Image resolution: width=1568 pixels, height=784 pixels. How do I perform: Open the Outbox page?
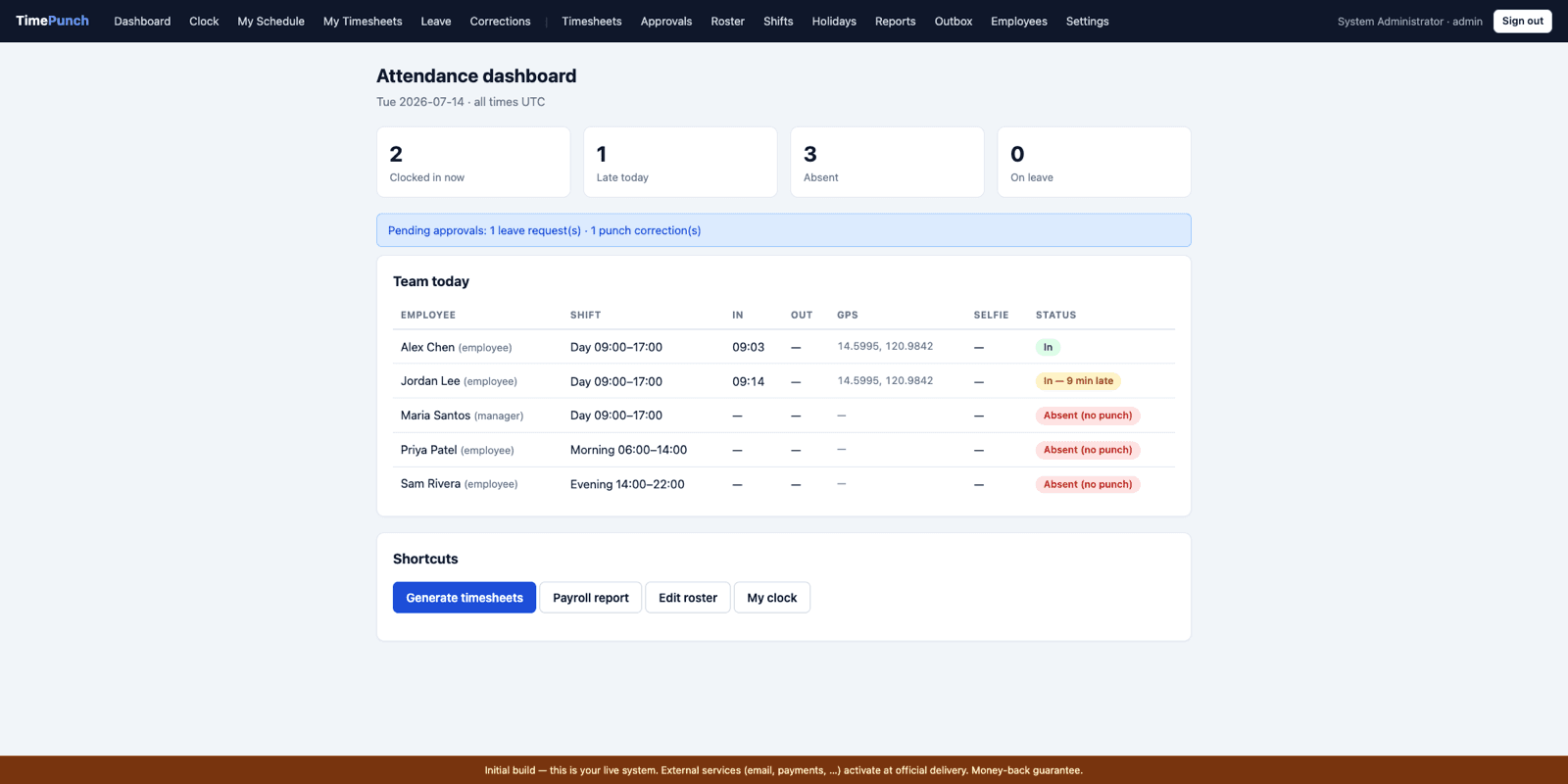click(954, 22)
